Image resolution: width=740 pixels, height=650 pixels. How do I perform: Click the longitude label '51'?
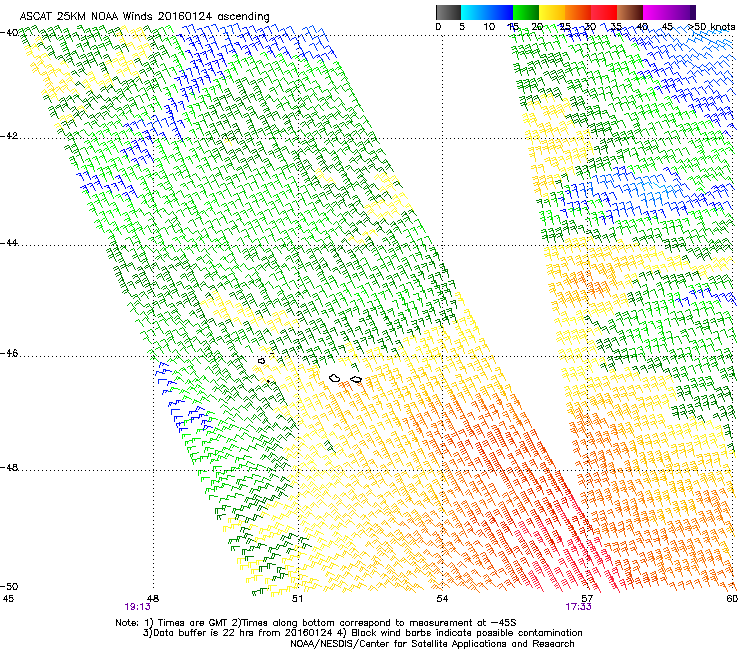tap(297, 599)
